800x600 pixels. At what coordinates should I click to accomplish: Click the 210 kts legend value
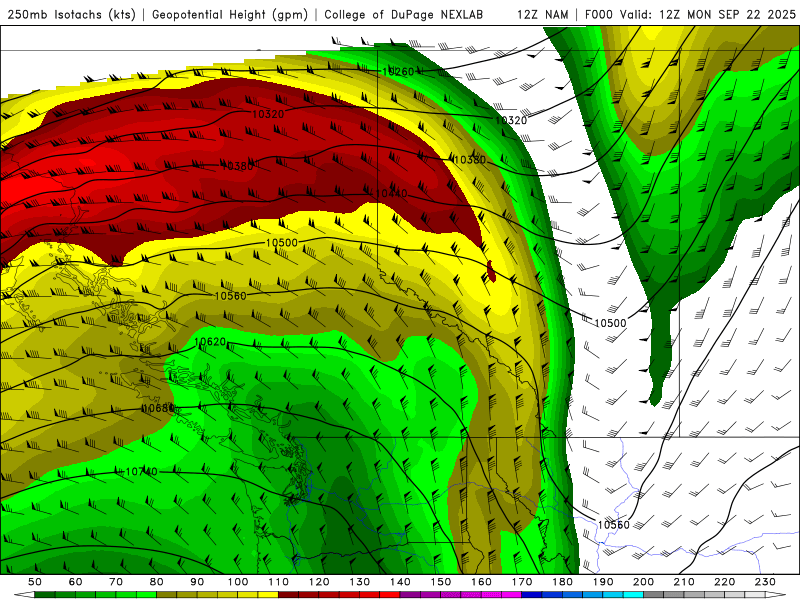pyautogui.click(x=684, y=582)
